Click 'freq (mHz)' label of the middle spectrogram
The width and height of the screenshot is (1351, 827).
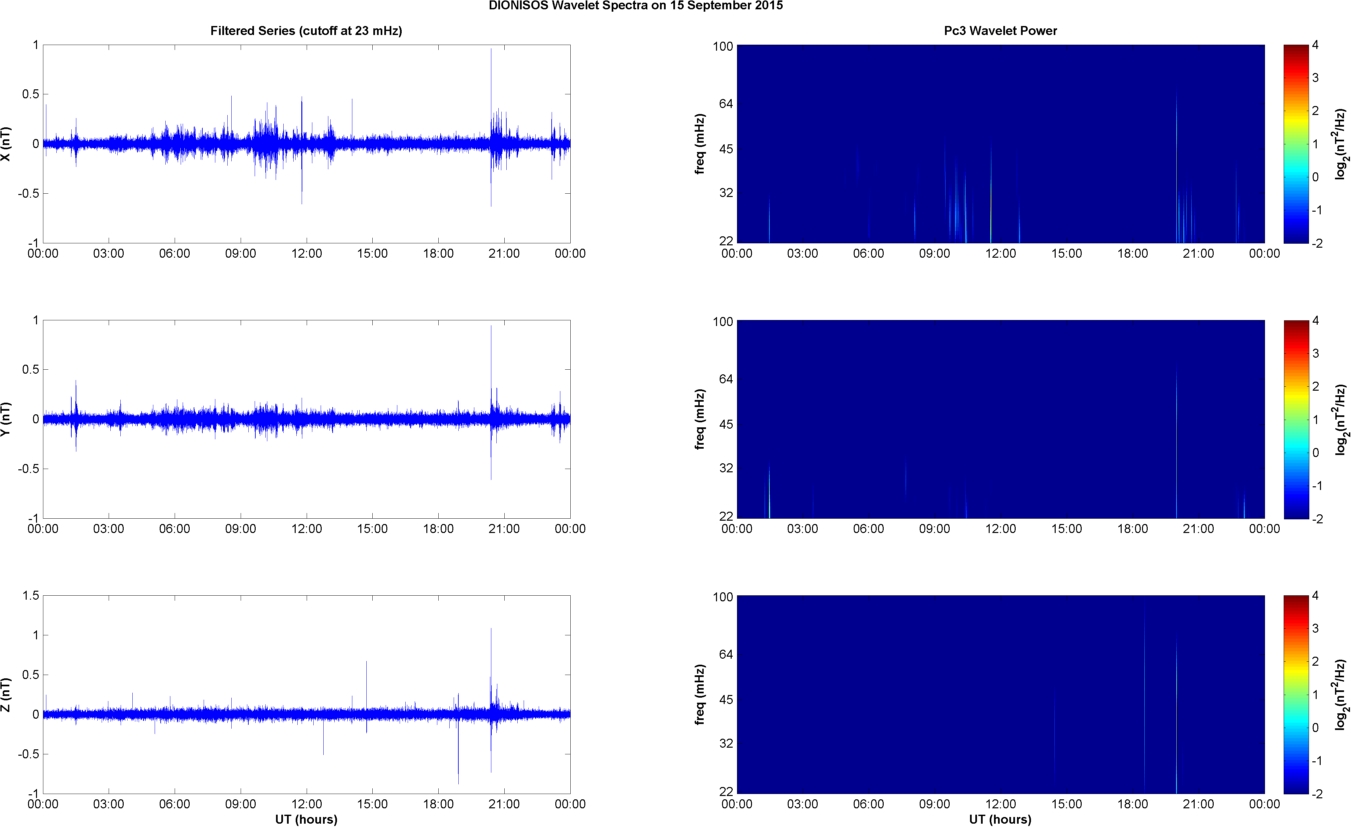point(700,419)
